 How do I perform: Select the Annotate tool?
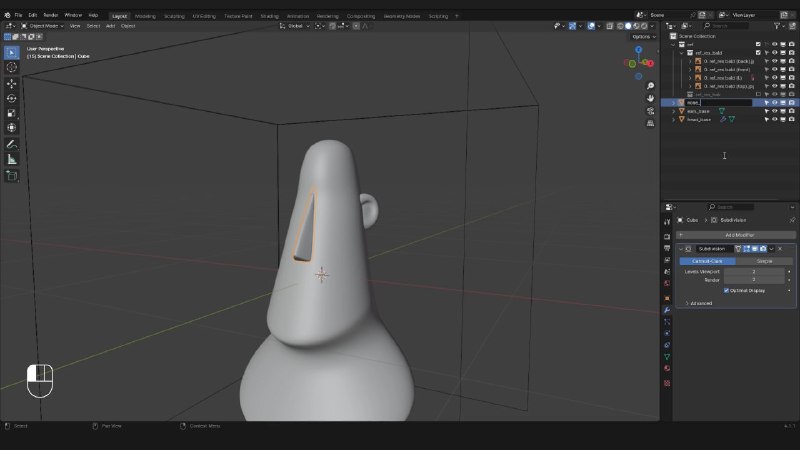coord(11,145)
